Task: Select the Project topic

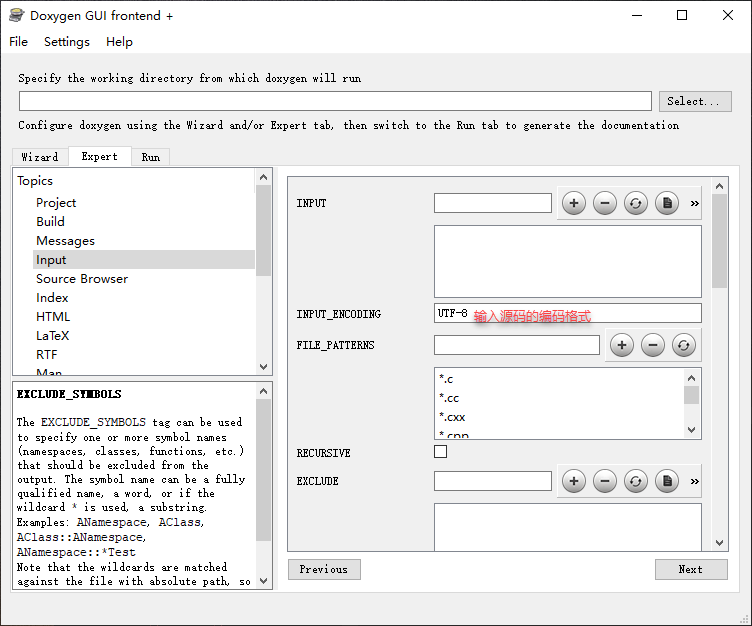Action: (56, 203)
